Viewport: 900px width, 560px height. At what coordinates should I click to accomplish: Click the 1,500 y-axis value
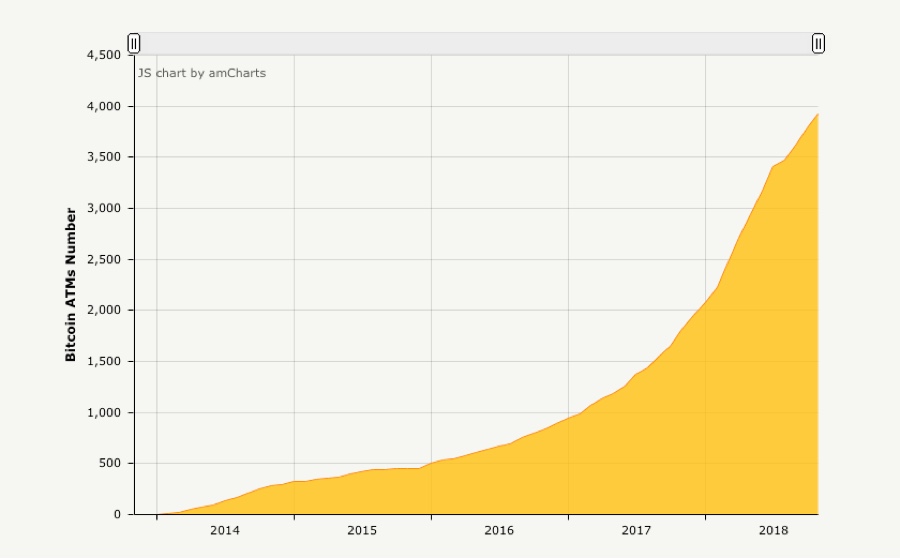104,361
